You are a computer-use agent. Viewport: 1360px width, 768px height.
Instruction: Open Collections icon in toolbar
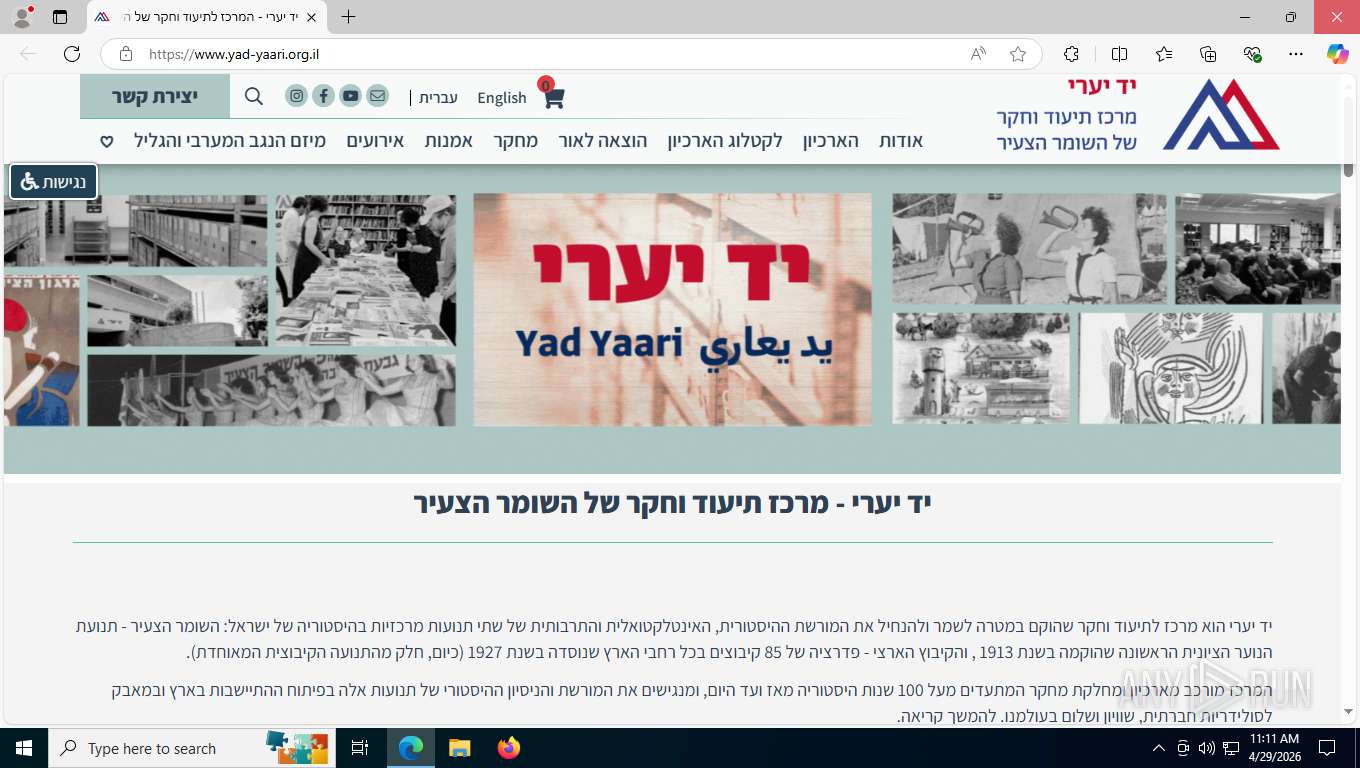click(1208, 54)
